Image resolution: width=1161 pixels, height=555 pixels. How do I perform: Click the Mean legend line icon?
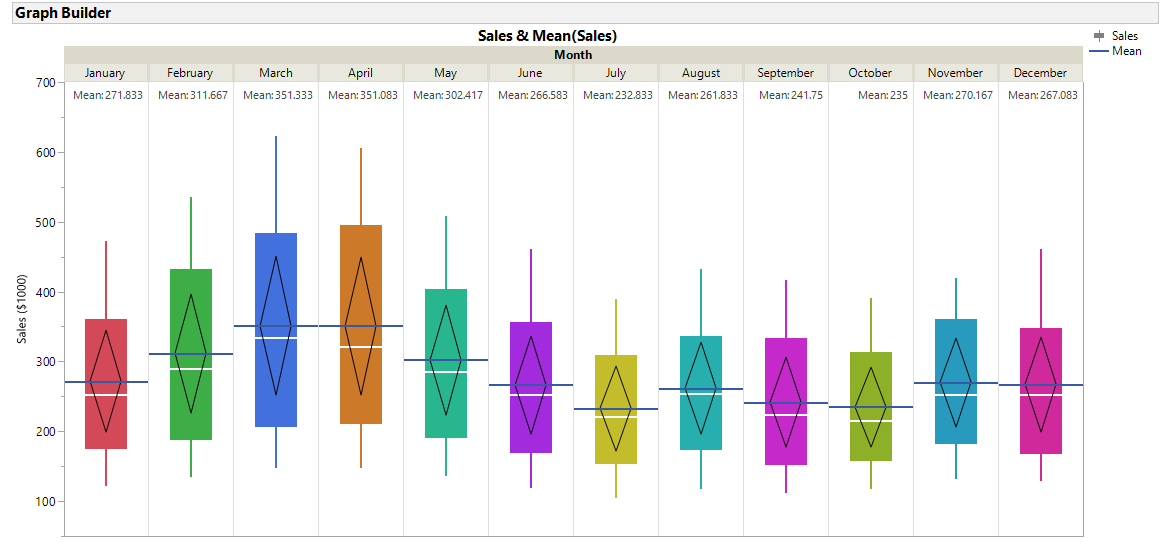(x=1100, y=51)
